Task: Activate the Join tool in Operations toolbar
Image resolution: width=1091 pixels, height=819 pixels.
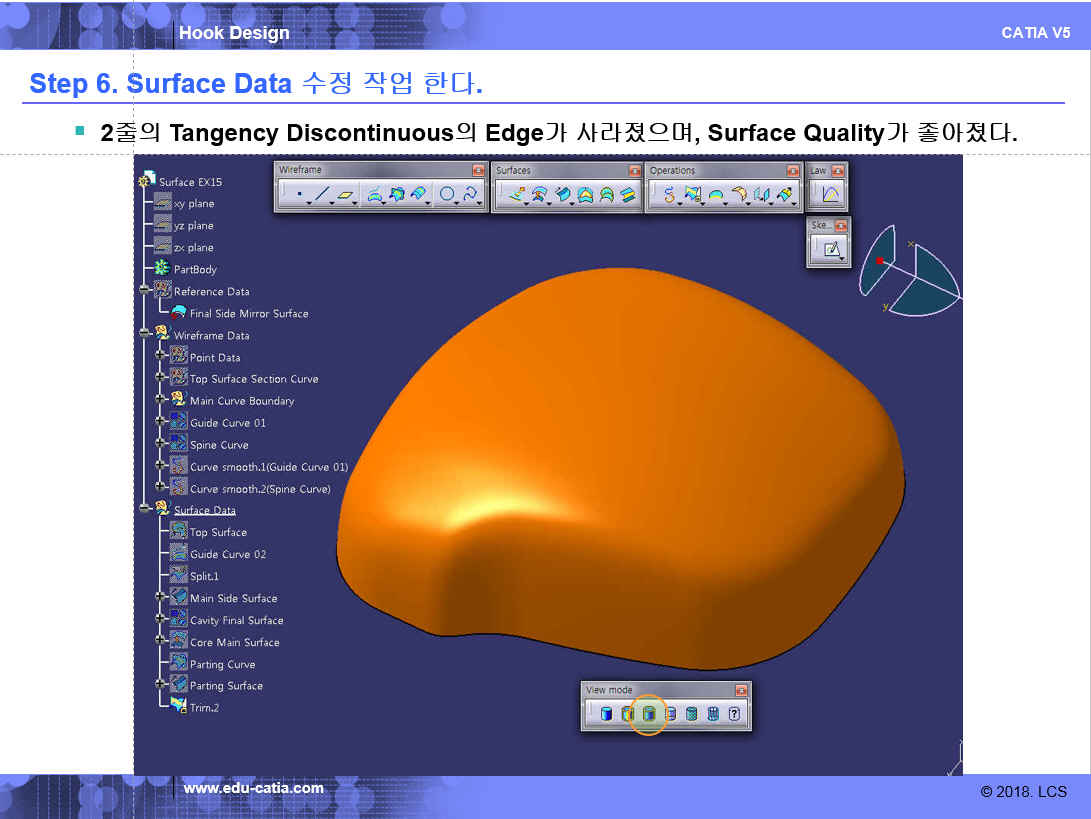Action: (x=669, y=195)
